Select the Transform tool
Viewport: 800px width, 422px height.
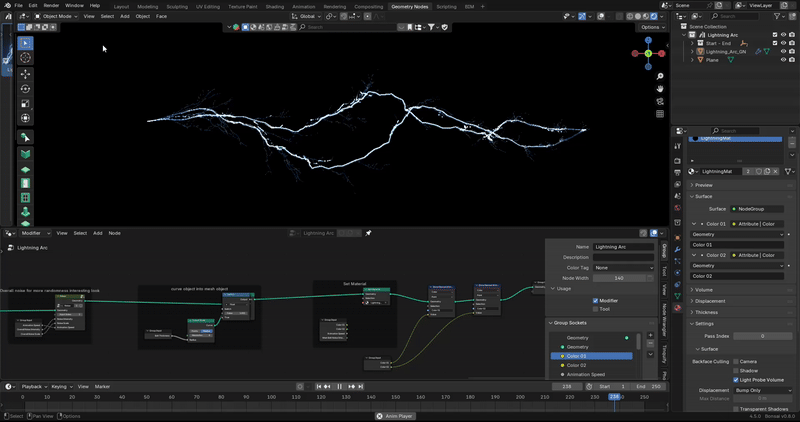click(x=25, y=118)
